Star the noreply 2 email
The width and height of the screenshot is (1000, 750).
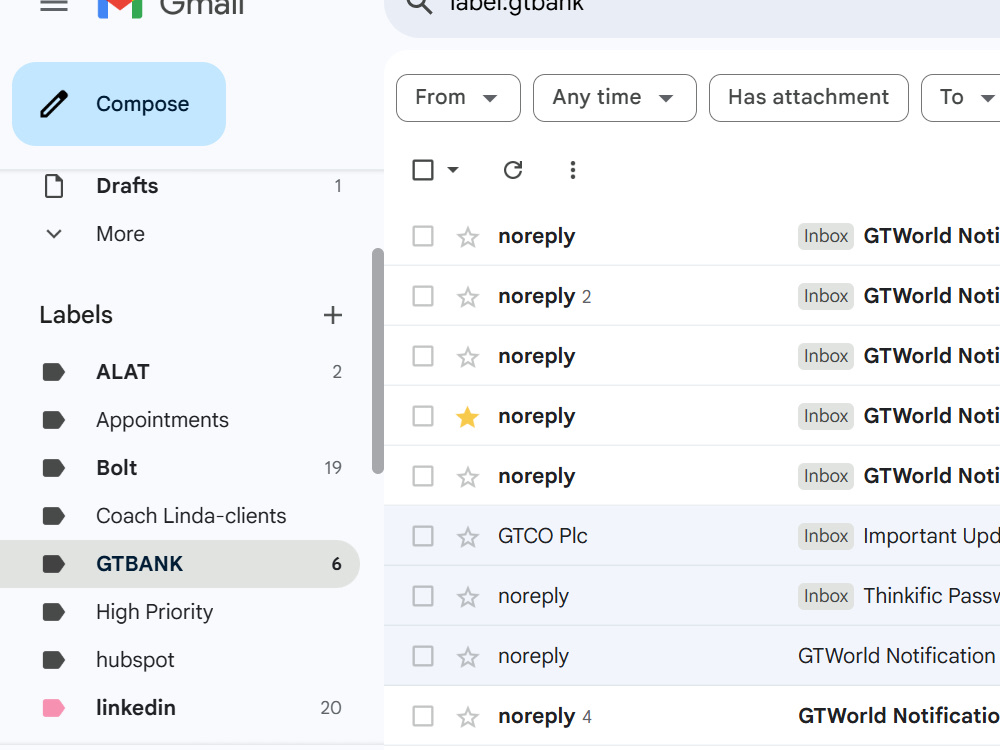point(467,297)
